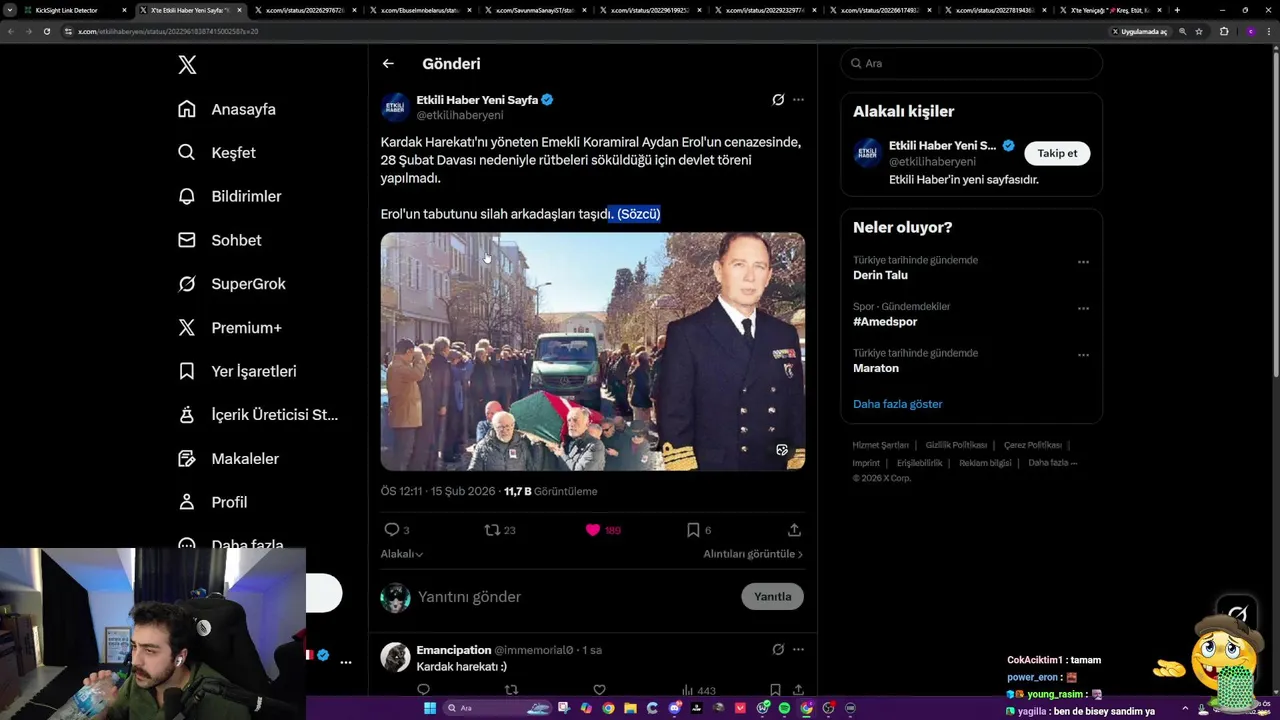Open Keşfet search icon in sidebar

click(x=187, y=153)
